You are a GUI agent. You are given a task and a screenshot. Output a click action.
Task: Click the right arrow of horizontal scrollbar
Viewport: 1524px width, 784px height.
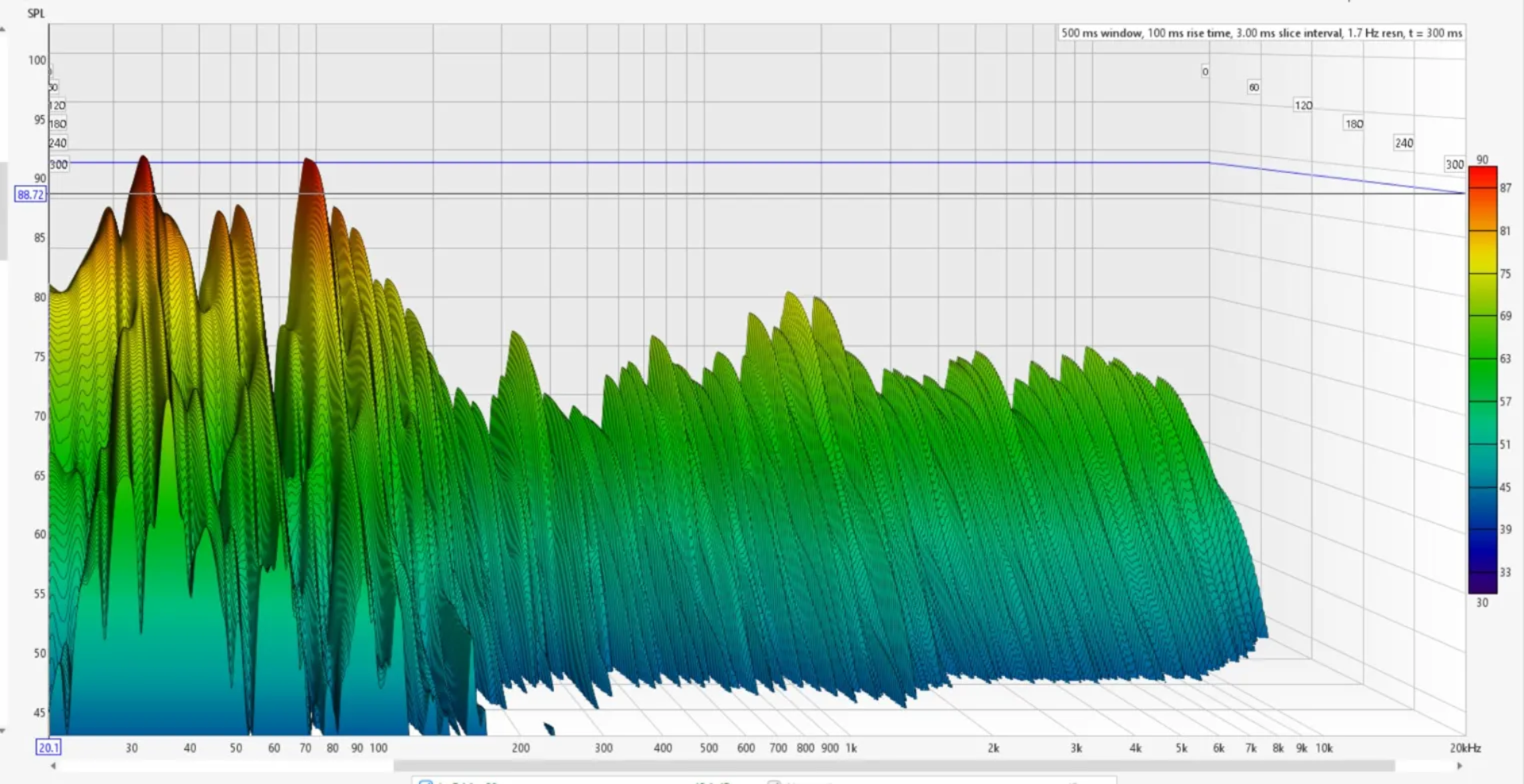pyautogui.click(x=1459, y=766)
